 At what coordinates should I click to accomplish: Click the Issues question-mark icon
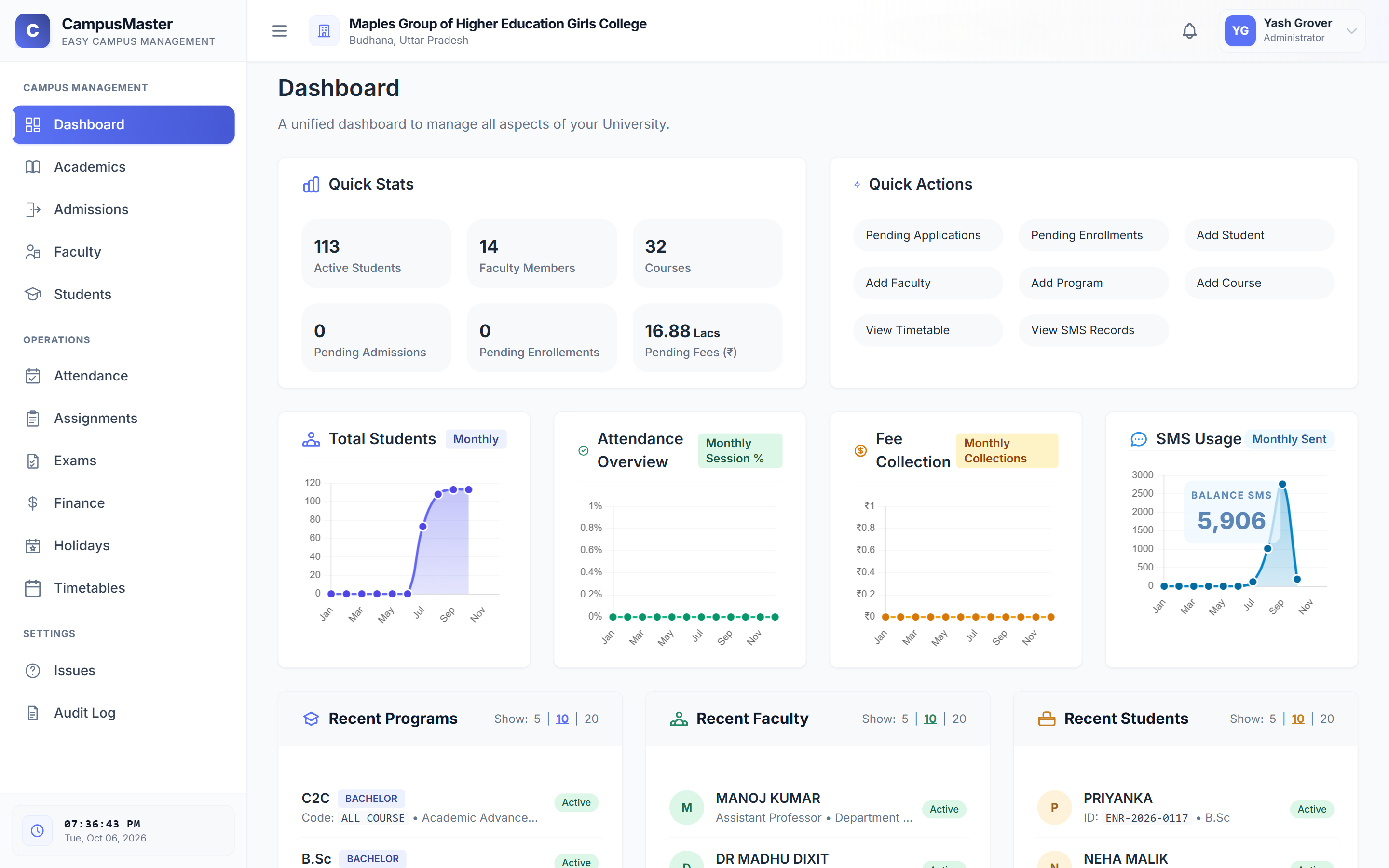tap(33, 670)
